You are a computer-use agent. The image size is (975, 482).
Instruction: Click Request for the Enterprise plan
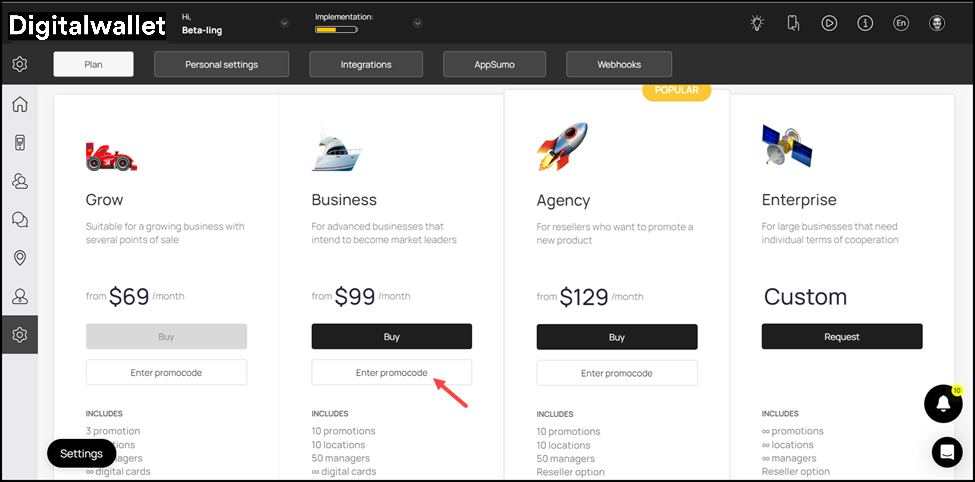click(x=841, y=337)
